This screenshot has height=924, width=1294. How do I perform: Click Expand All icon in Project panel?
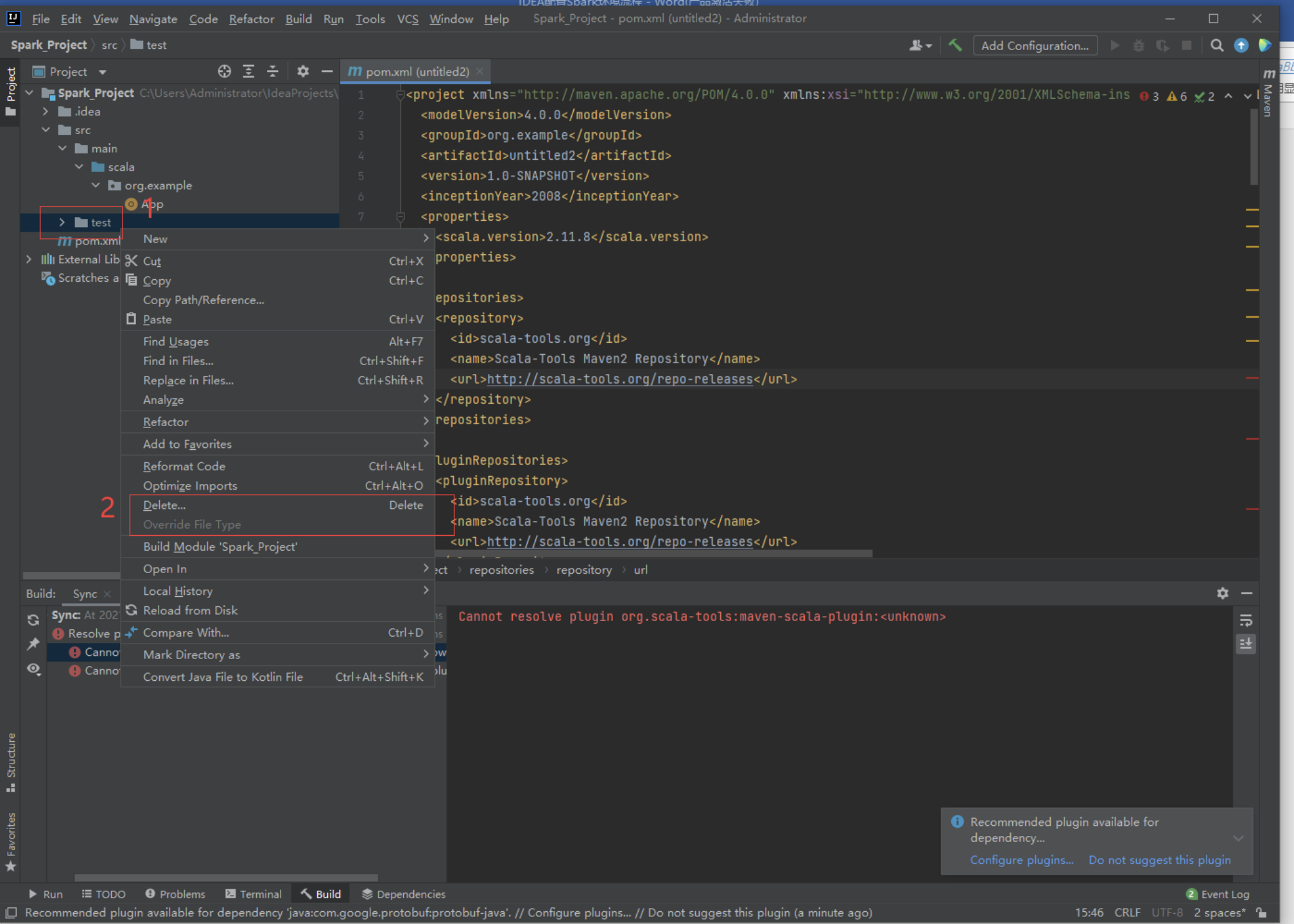point(248,71)
